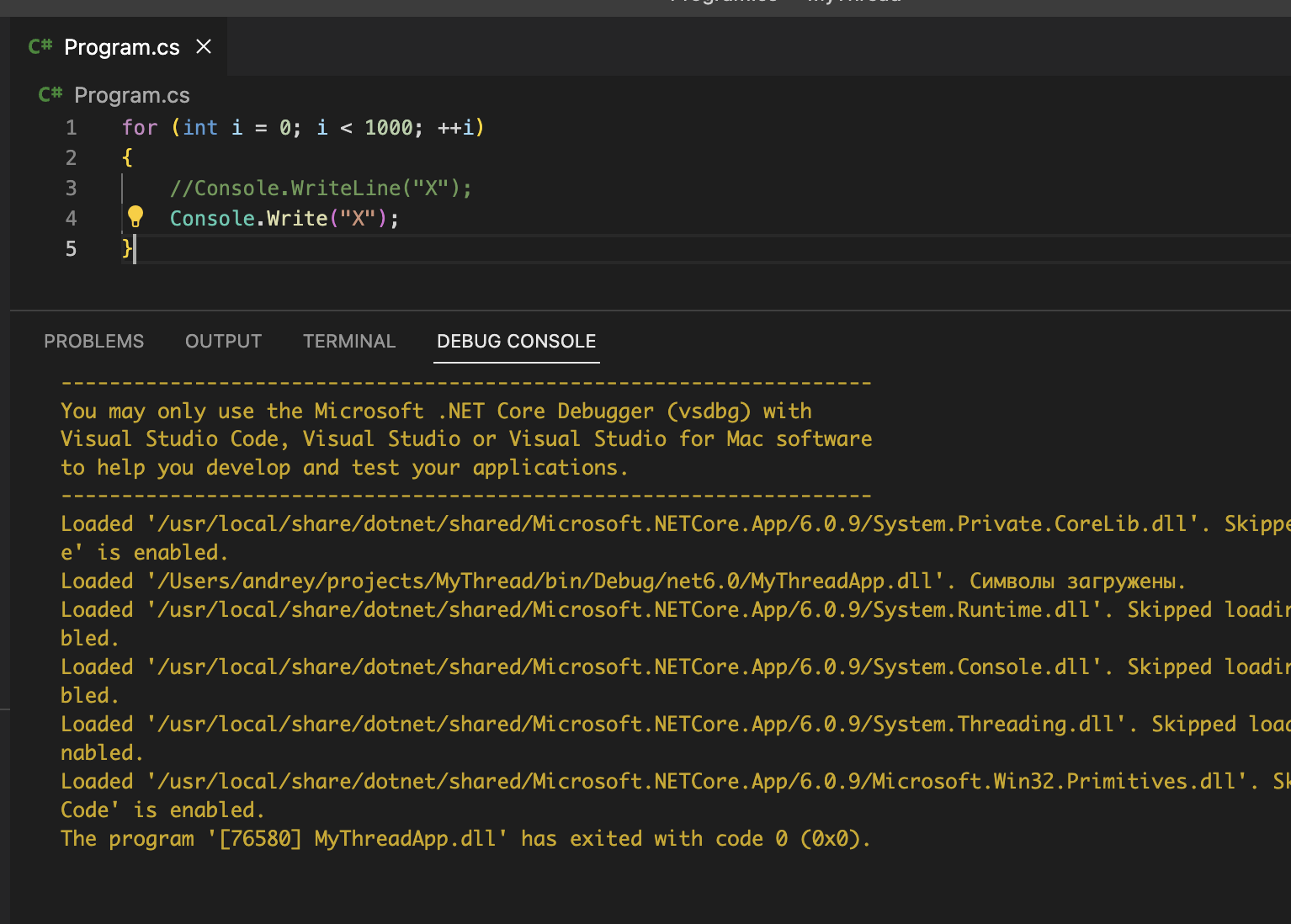Screen dimensions: 1291x924
Task: Open the PROBLEMS panel tab
Action: click(x=94, y=341)
